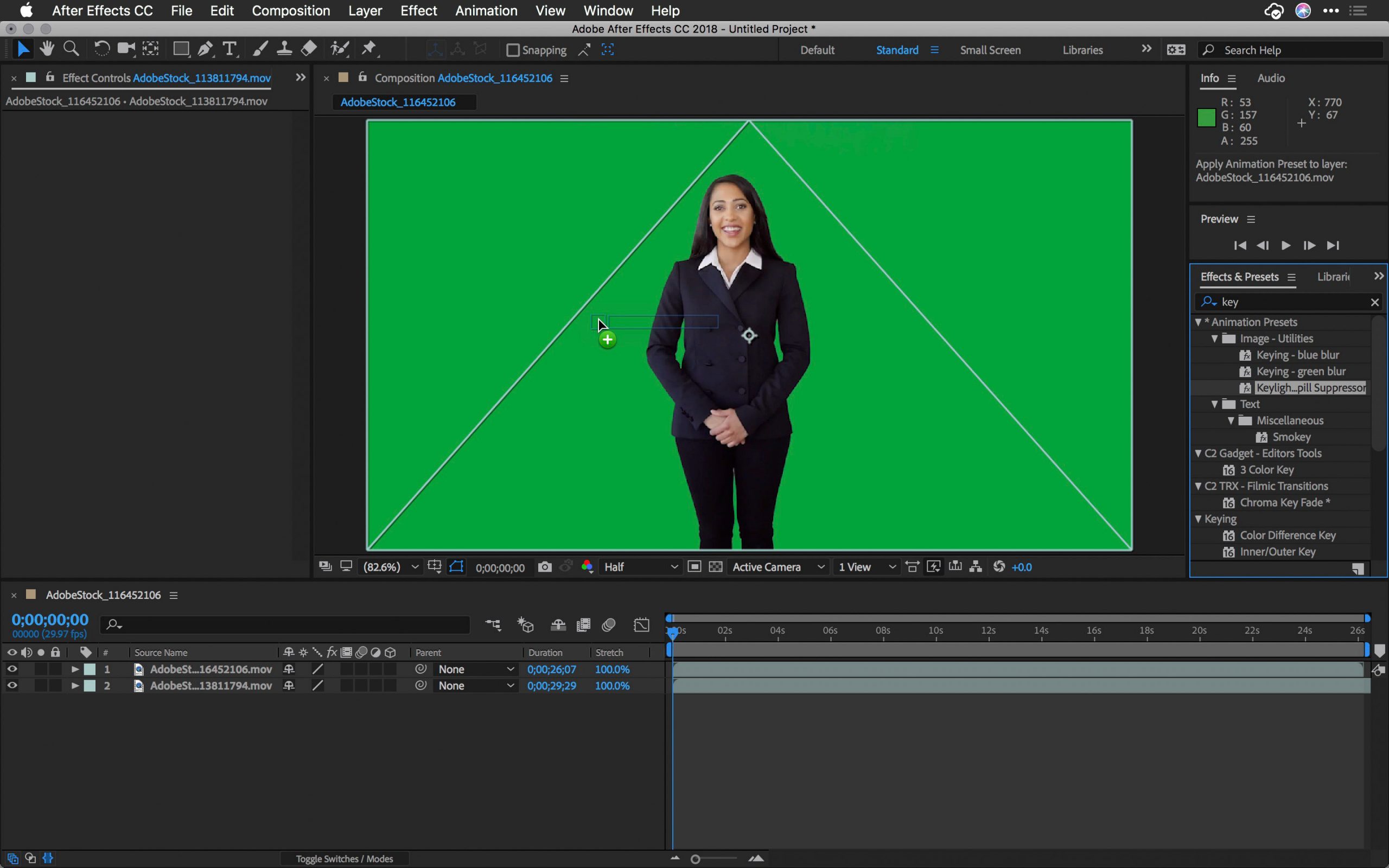Click the Composition Mini-Flowchart icon in timeline
Viewport: 1389px width, 868px height.
click(493, 624)
